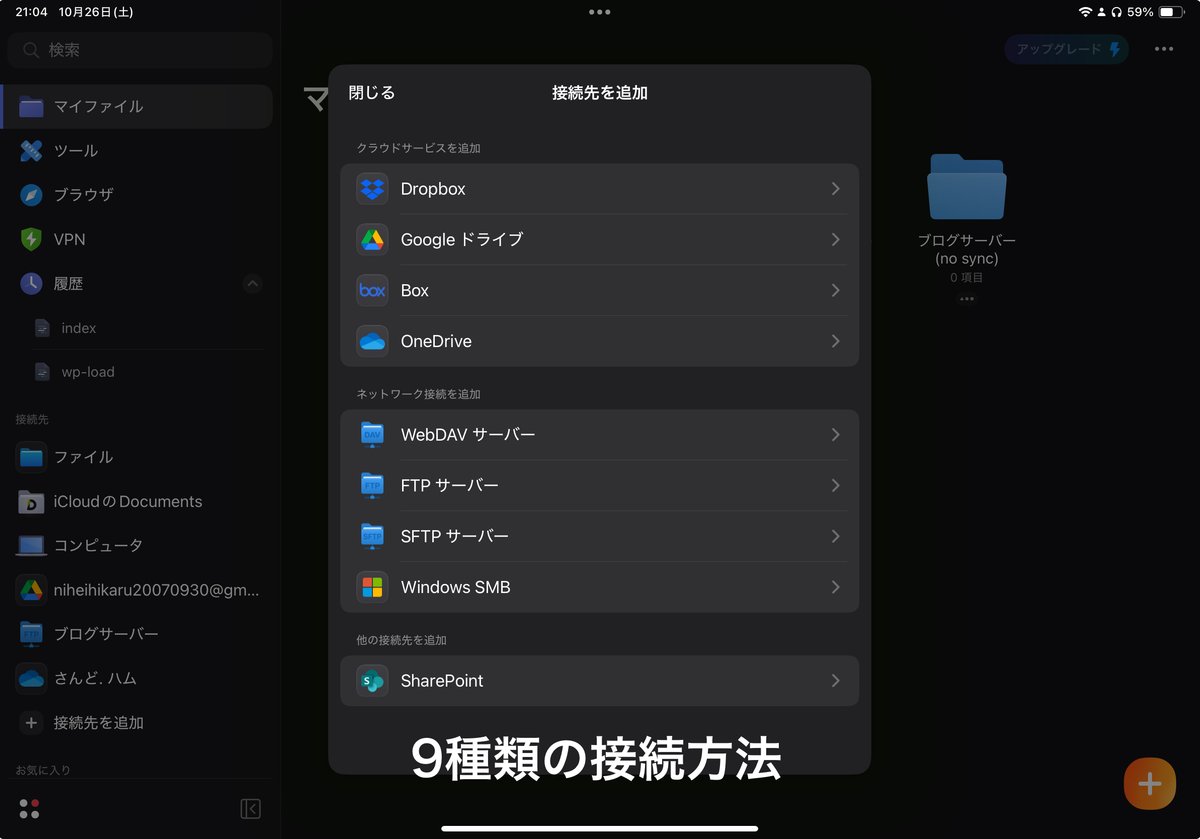This screenshot has width=1200, height=839.
Task: Click the 検索 search field
Action: coord(140,50)
